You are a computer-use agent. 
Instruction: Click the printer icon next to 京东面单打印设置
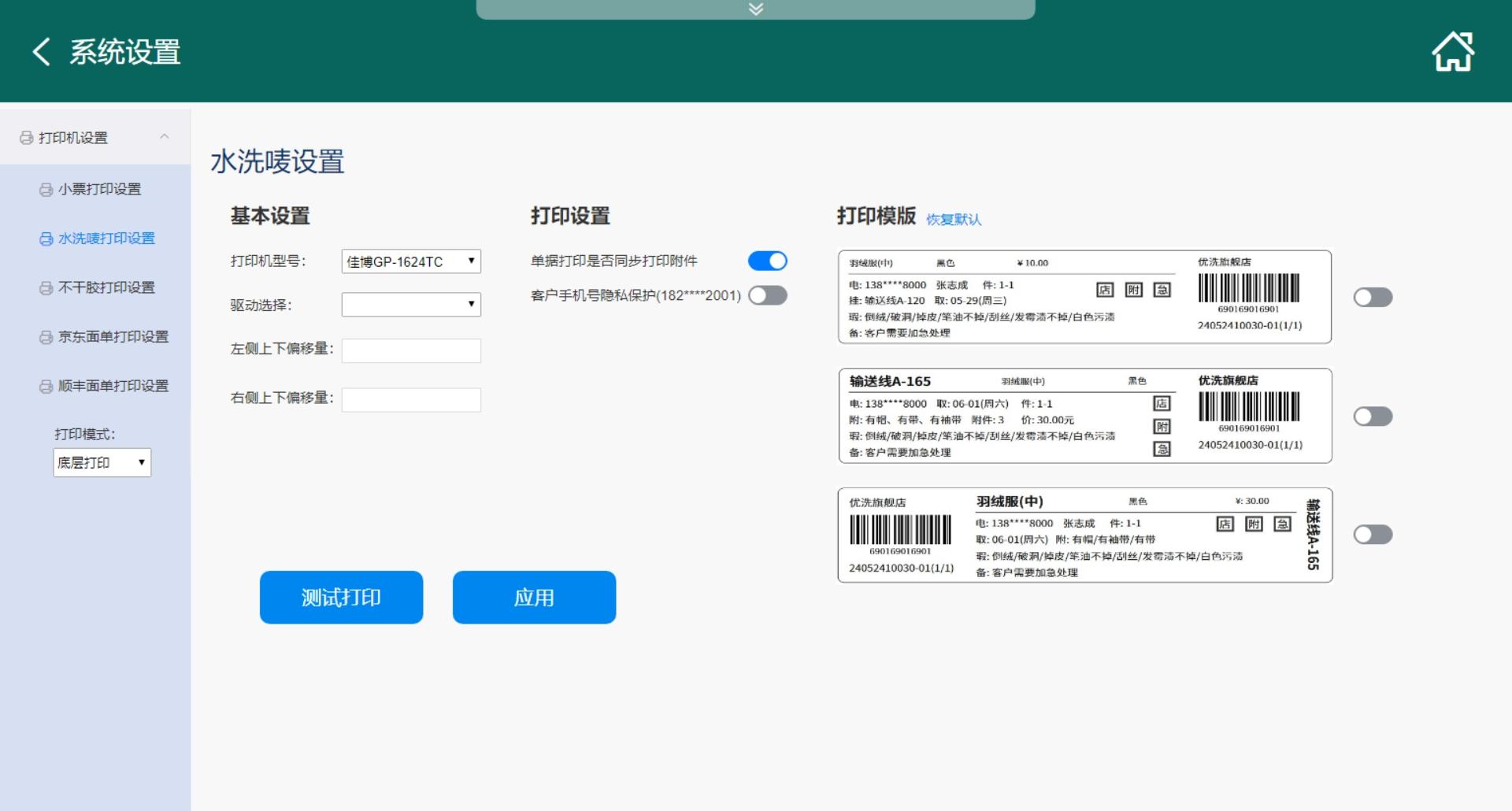click(x=46, y=338)
